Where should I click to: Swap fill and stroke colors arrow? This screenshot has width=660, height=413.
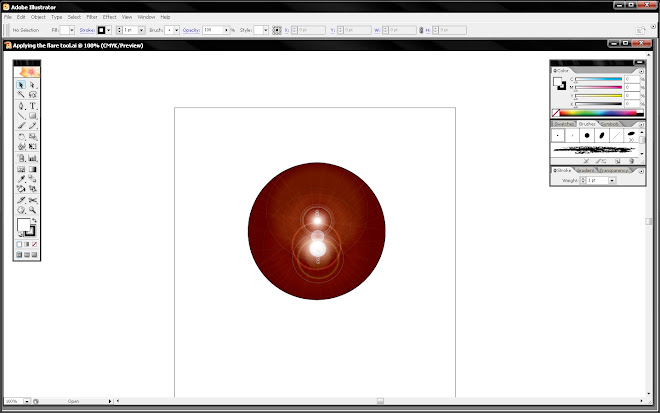(x=35, y=221)
